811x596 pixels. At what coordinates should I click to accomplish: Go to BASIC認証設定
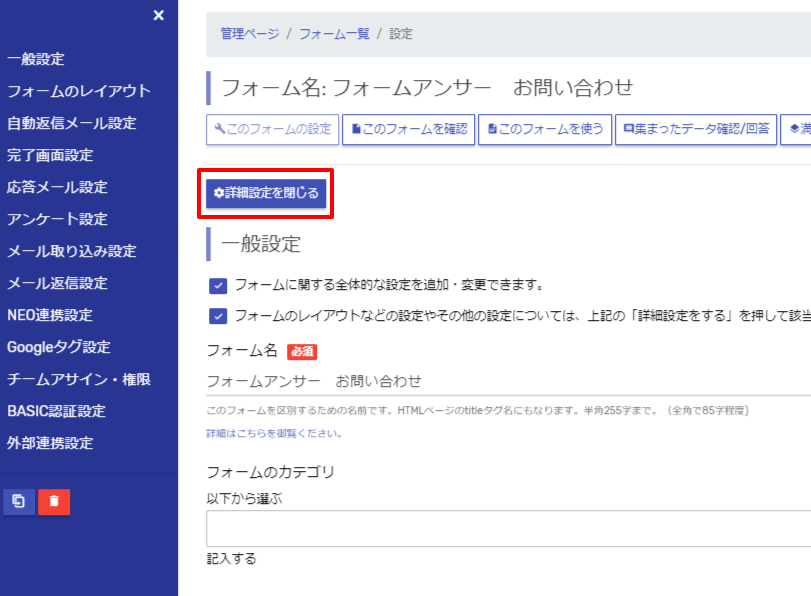(56, 411)
